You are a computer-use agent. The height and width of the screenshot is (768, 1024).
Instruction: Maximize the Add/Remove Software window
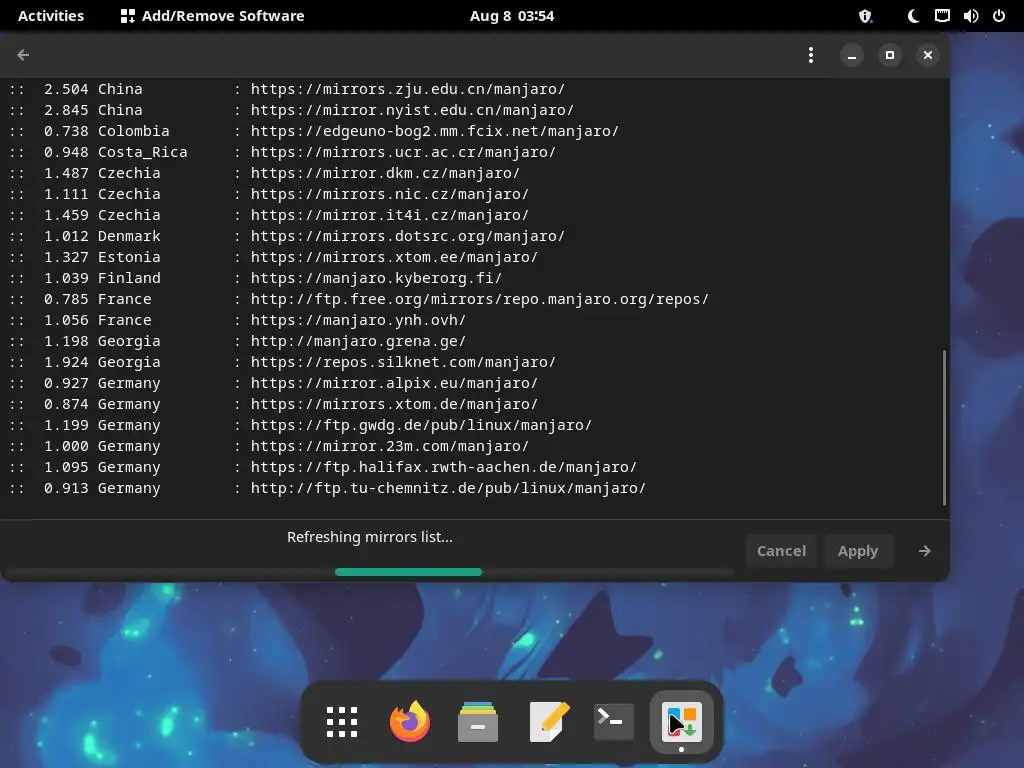pos(889,55)
